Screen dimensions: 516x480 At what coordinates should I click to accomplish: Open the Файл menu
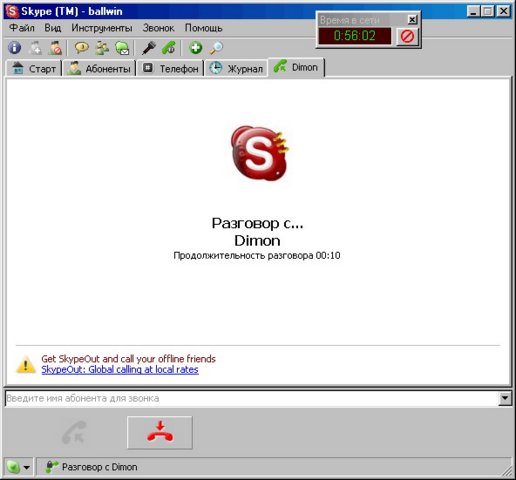tap(22, 28)
